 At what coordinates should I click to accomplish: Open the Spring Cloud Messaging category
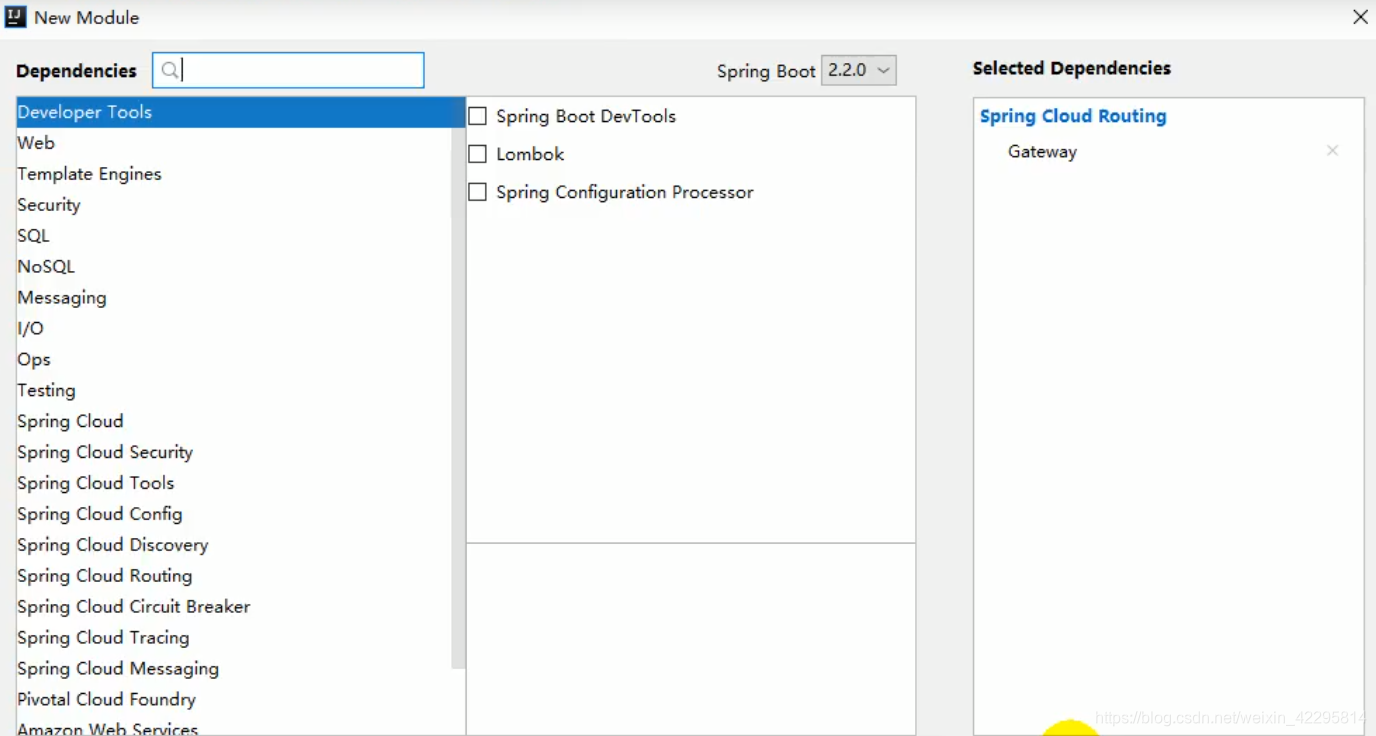click(x=234, y=670)
